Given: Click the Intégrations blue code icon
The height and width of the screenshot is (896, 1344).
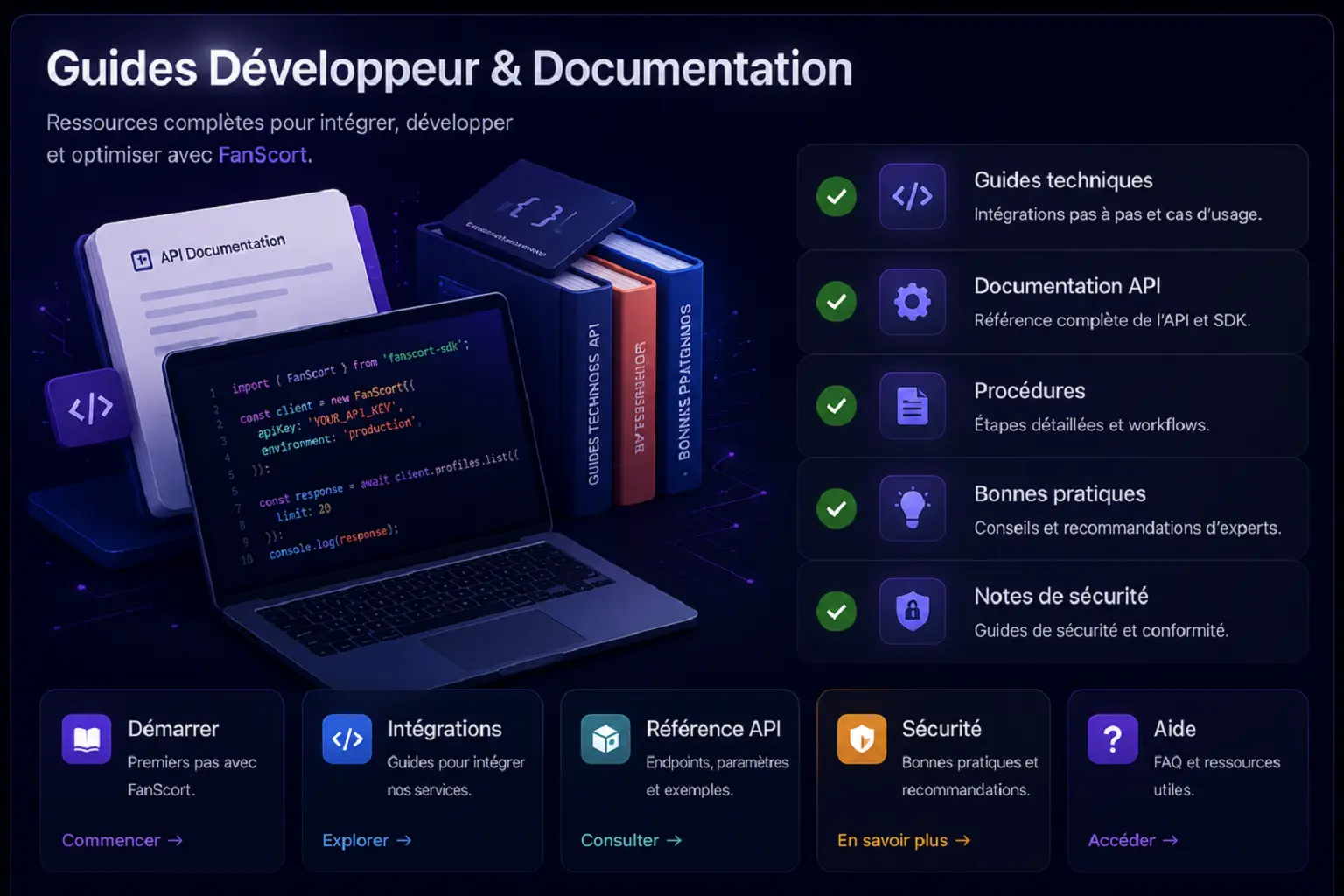Looking at the screenshot, I should 346,739.
